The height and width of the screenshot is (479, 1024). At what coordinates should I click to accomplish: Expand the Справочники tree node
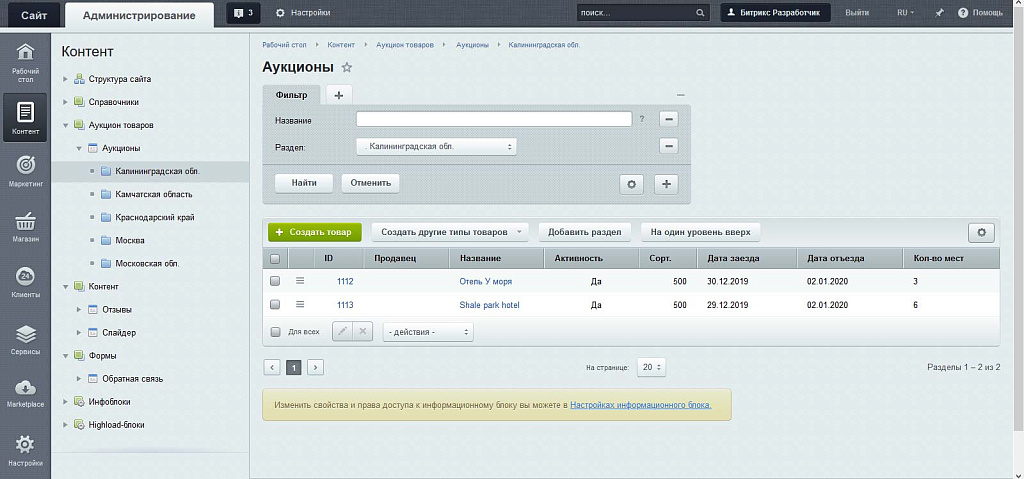coord(65,102)
